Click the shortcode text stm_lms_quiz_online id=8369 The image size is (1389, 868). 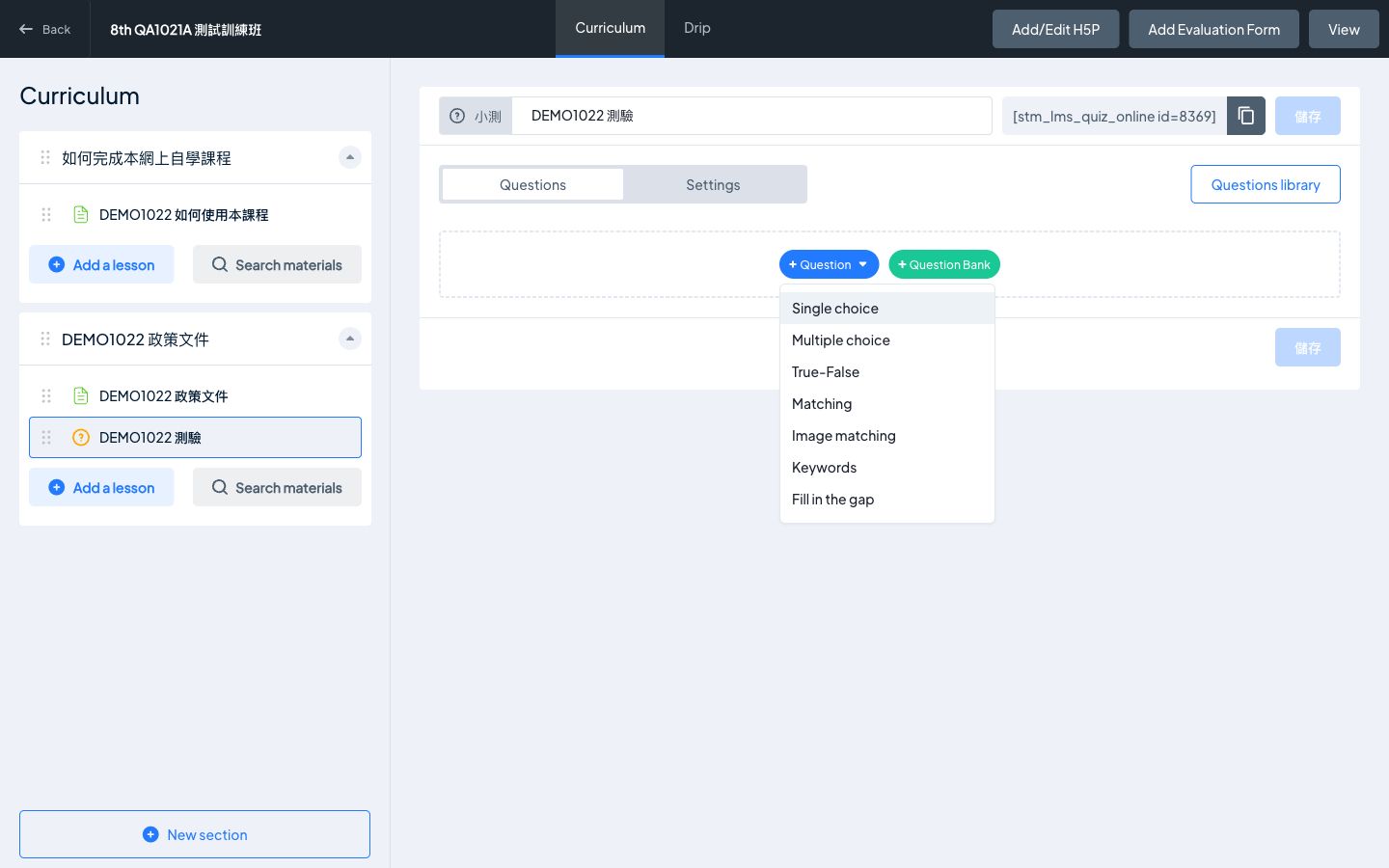[x=1114, y=116]
